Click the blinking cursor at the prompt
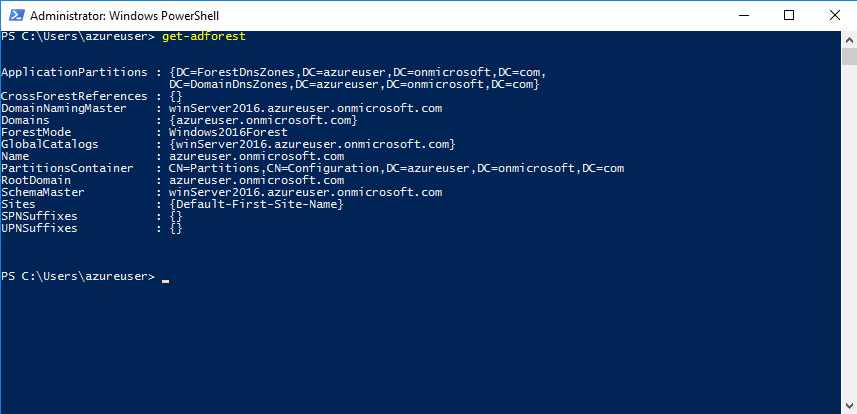Image resolution: width=857 pixels, height=414 pixels. pyautogui.click(x=166, y=281)
